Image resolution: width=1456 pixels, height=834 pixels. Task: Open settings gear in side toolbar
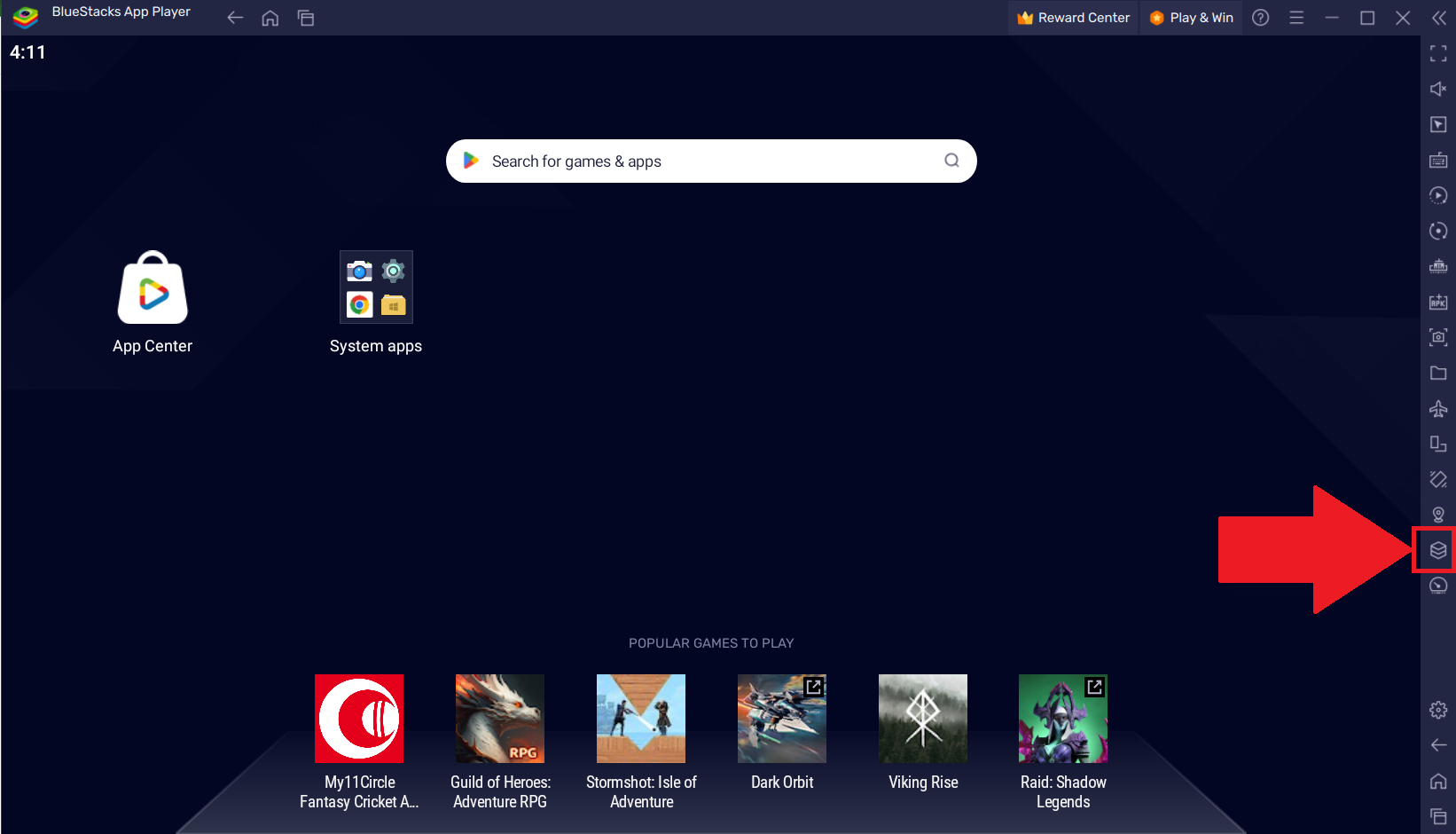1438,710
